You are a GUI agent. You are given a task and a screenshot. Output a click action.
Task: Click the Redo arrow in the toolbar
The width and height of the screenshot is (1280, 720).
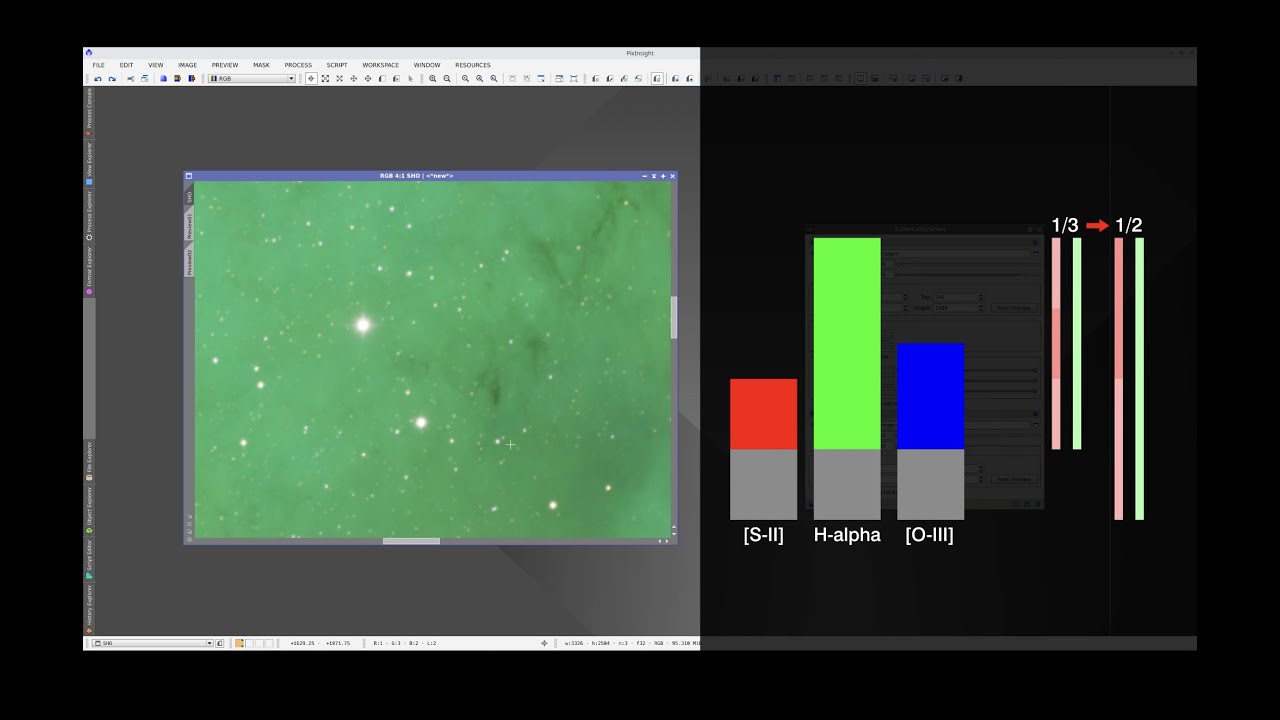112,78
